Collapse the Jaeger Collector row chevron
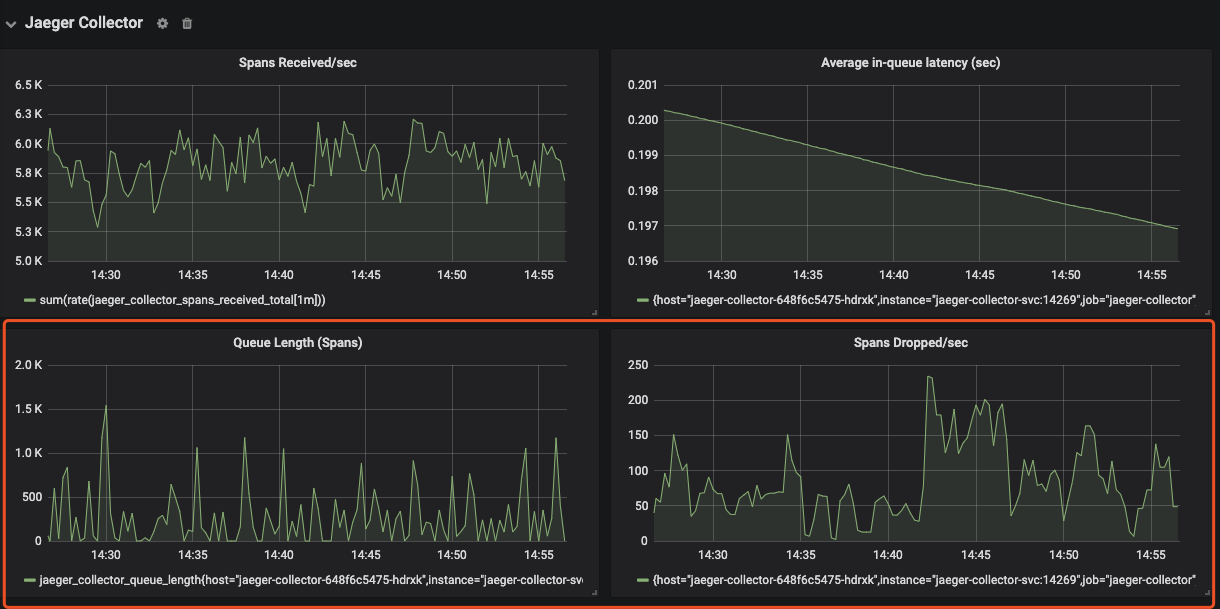Screen dimensions: 1220x609 [x=10, y=22]
